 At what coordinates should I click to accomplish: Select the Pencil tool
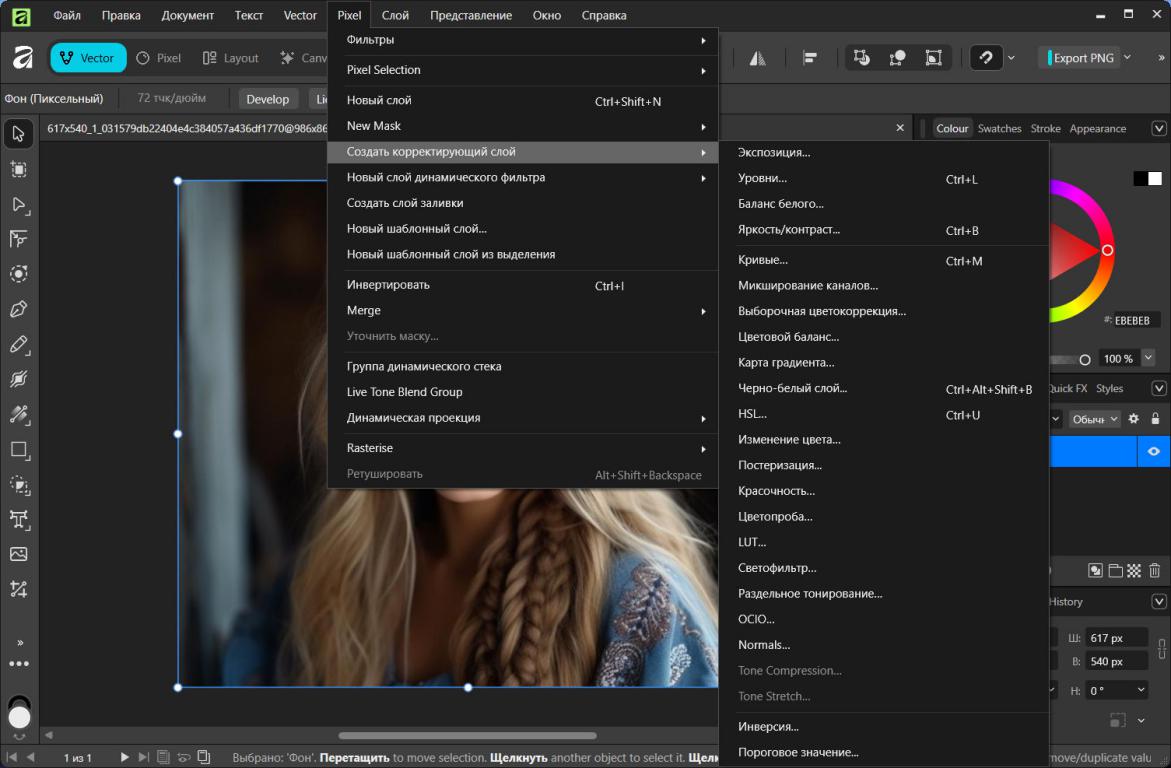tap(18, 344)
